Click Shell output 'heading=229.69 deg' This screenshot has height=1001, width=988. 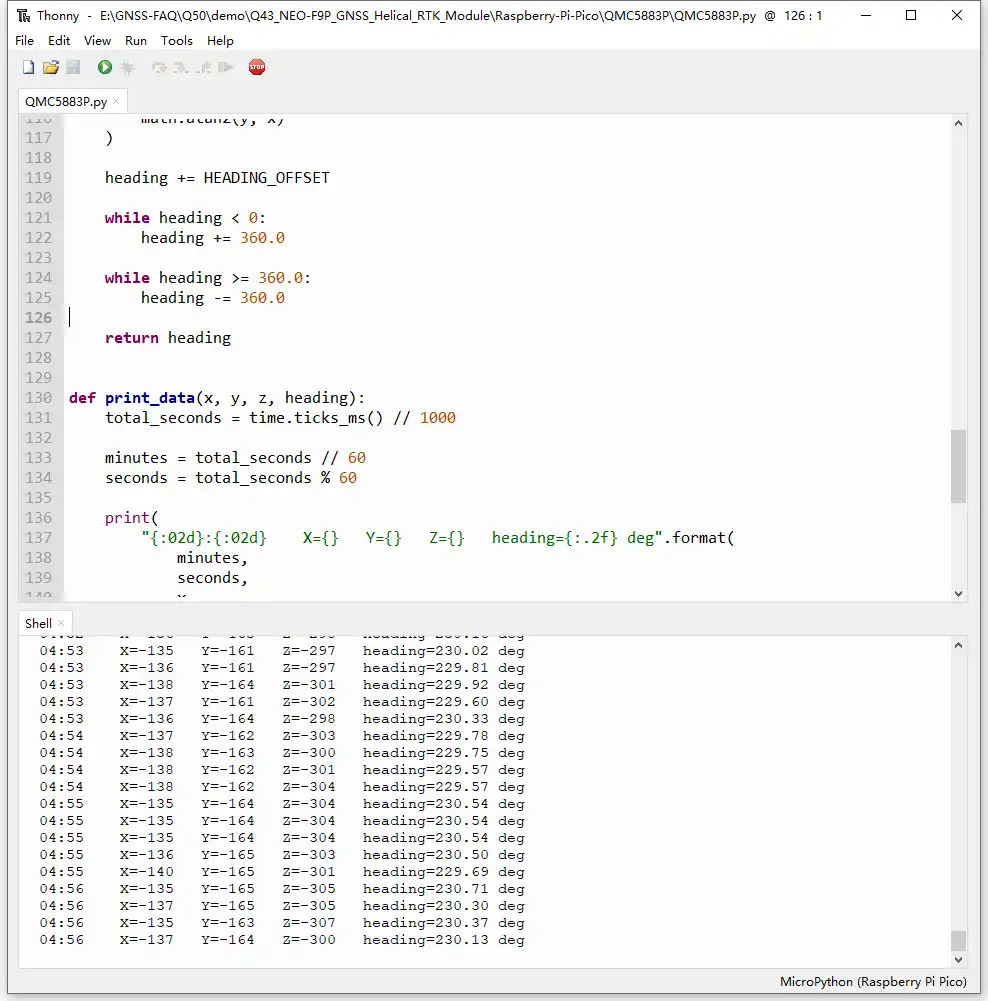tap(444, 871)
